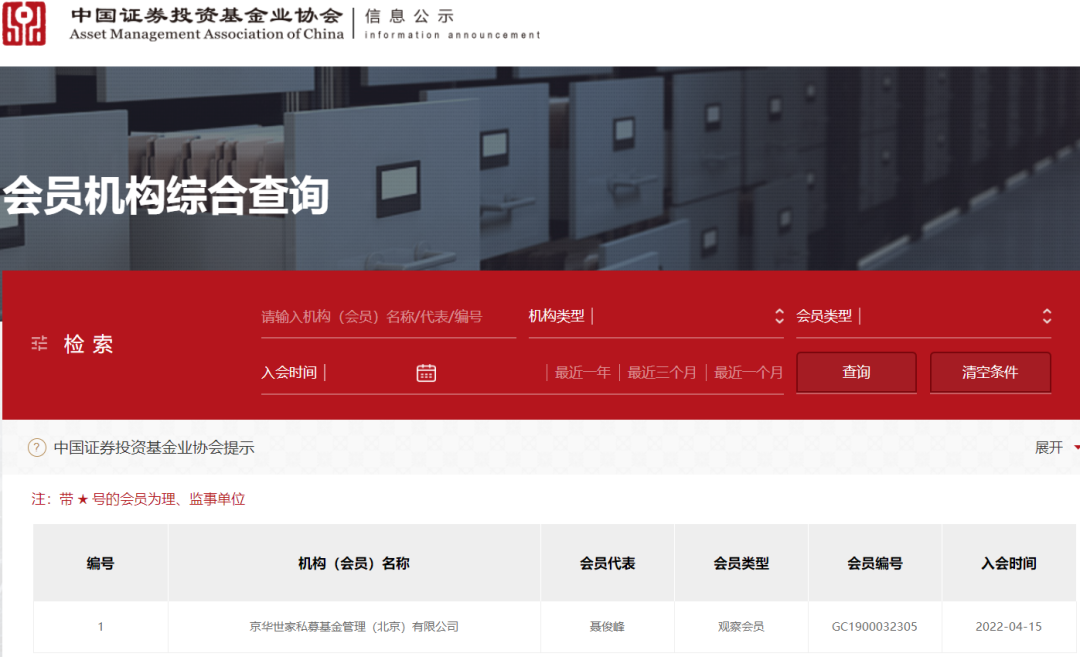Viewport: 1080px width, 657px height.
Task: Click the 查询 search button
Action: (856, 373)
